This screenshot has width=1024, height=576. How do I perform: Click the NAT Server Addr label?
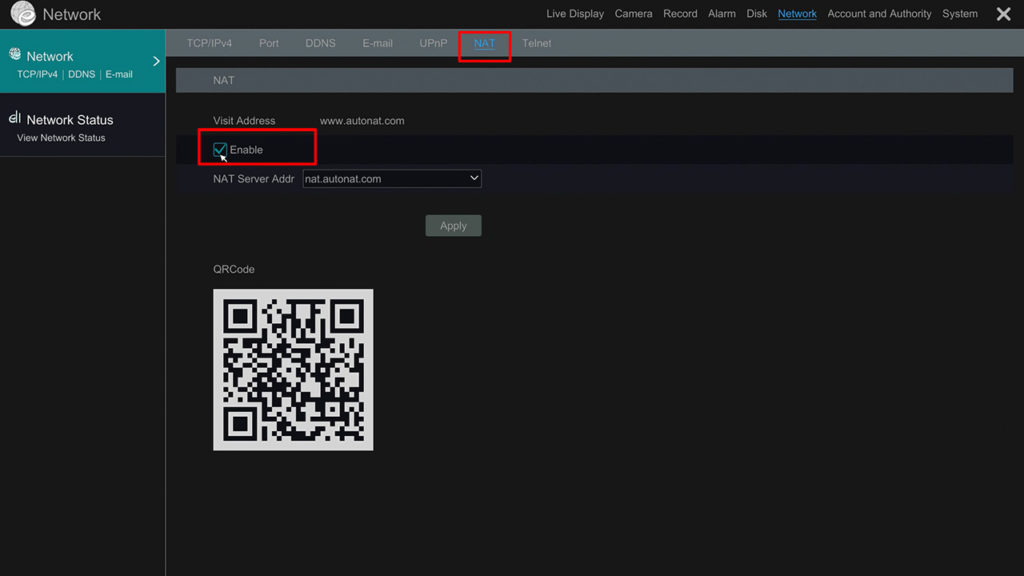tap(253, 179)
